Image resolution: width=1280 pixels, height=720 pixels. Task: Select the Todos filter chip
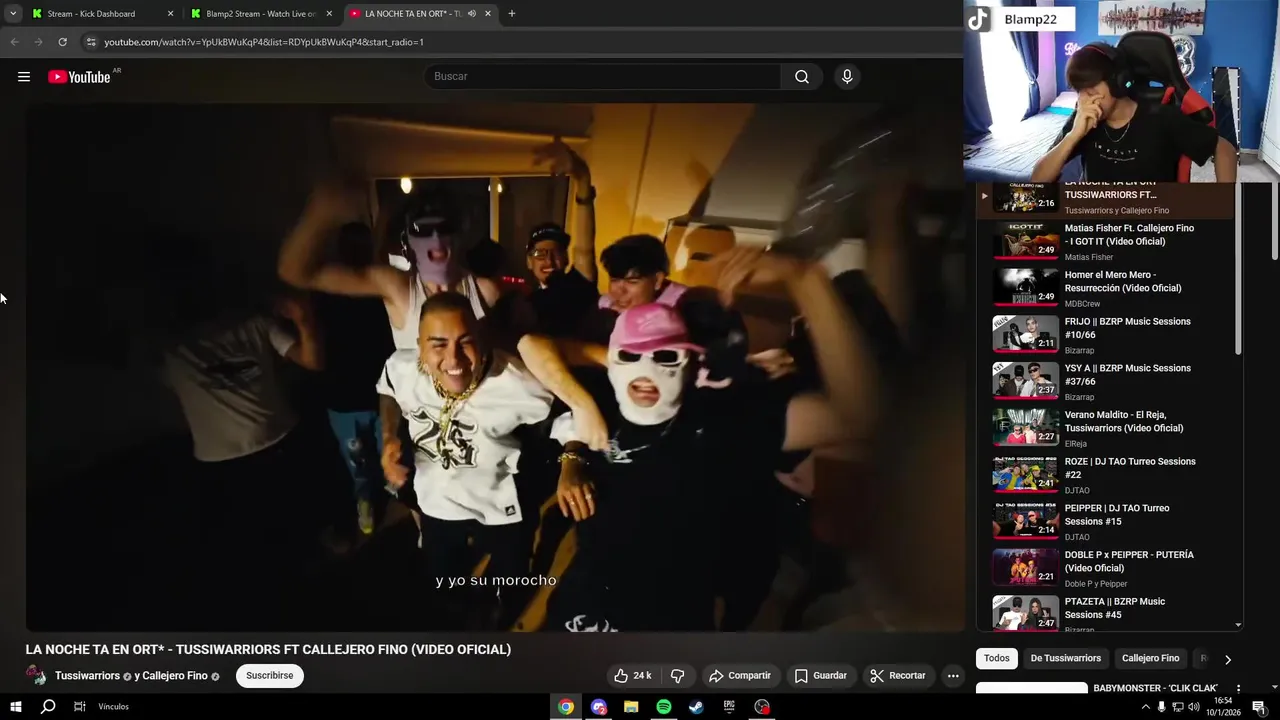click(997, 658)
